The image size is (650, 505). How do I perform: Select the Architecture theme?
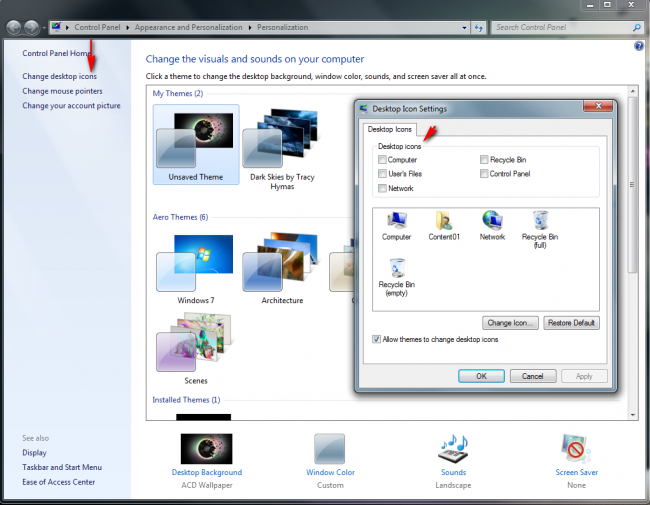[282, 268]
